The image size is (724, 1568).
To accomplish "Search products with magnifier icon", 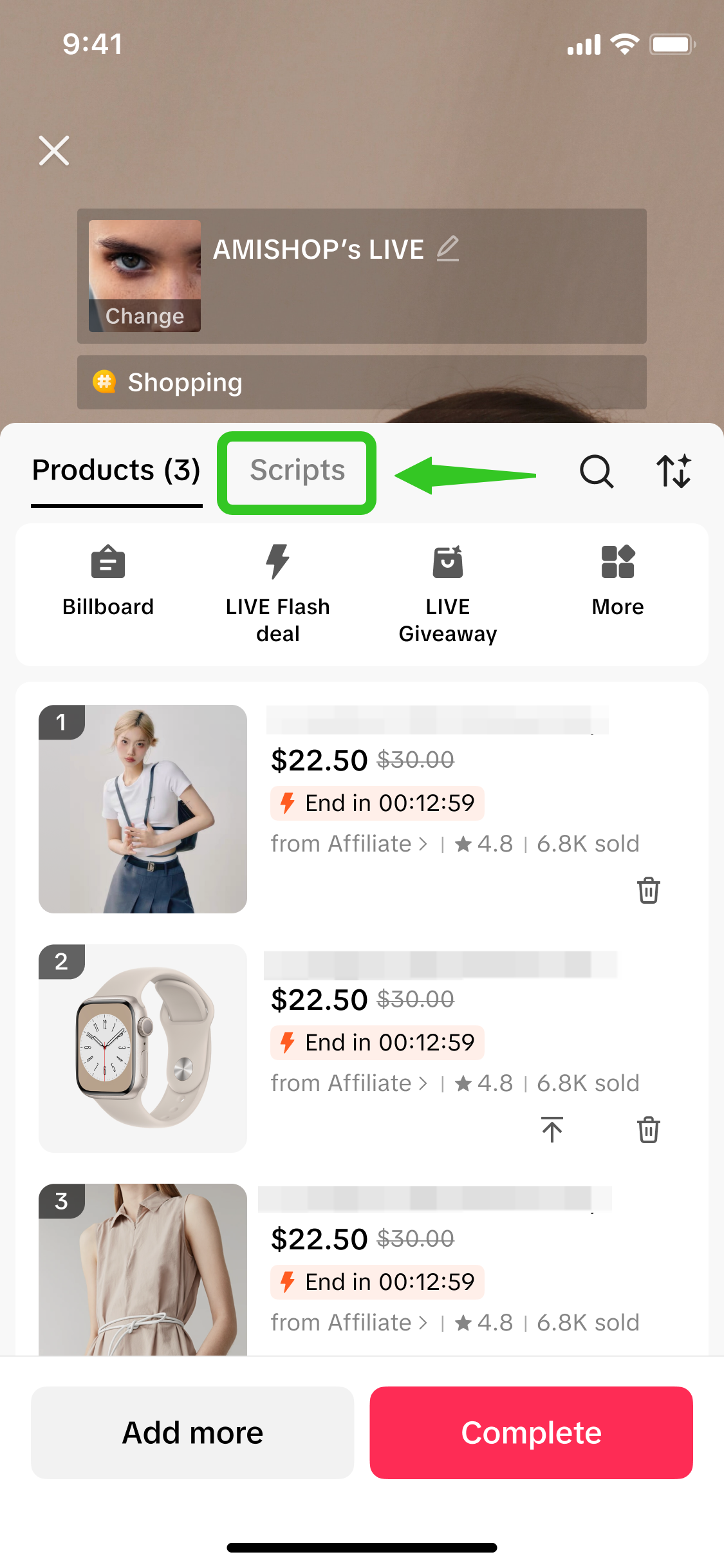I will (596, 471).
